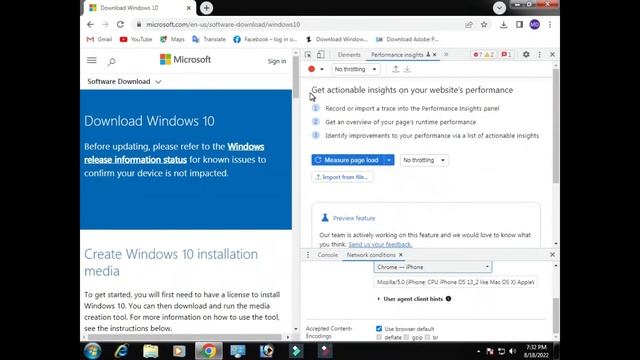This screenshot has width=640, height=360.
Task: Click the volume icon in system tray
Action: coord(513,351)
